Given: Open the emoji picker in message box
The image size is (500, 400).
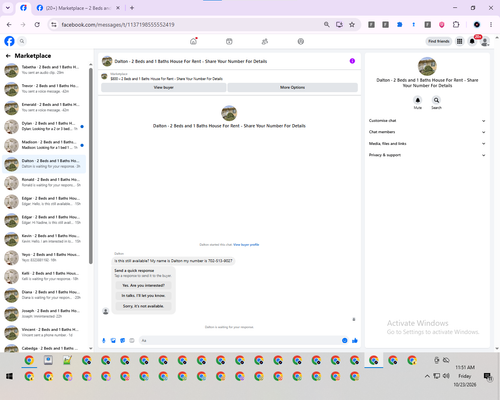Looking at the screenshot, I should pos(345,340).
